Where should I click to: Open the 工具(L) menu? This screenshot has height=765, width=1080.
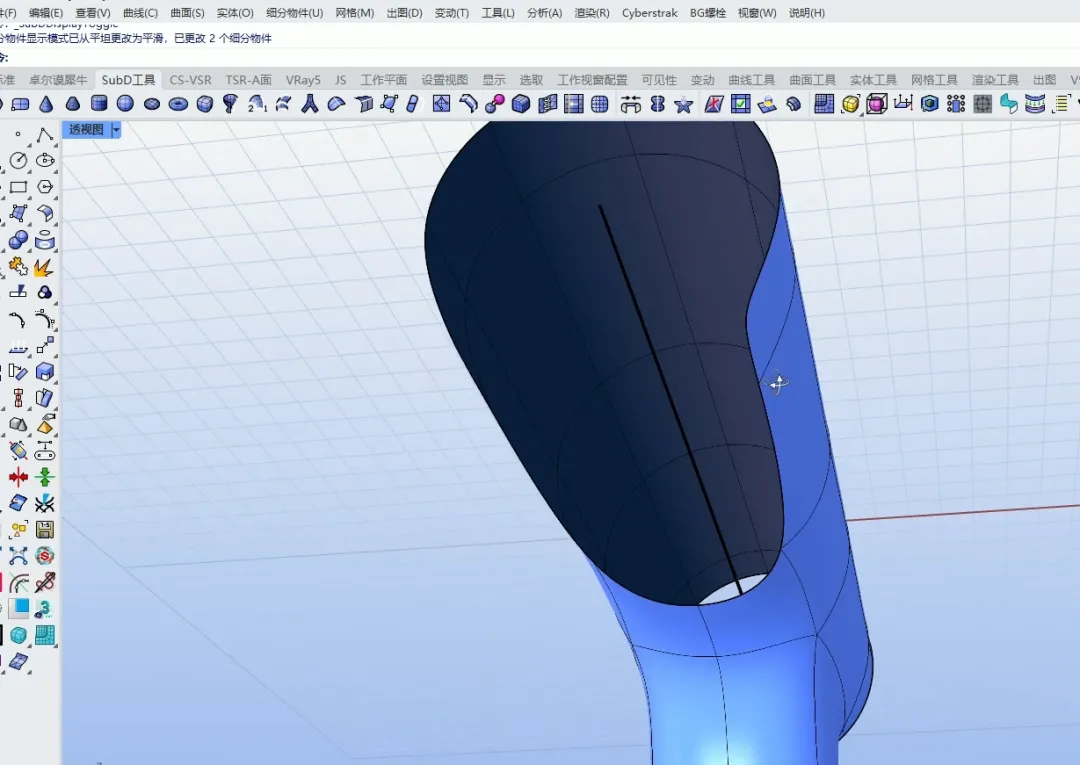pos(497,12)
